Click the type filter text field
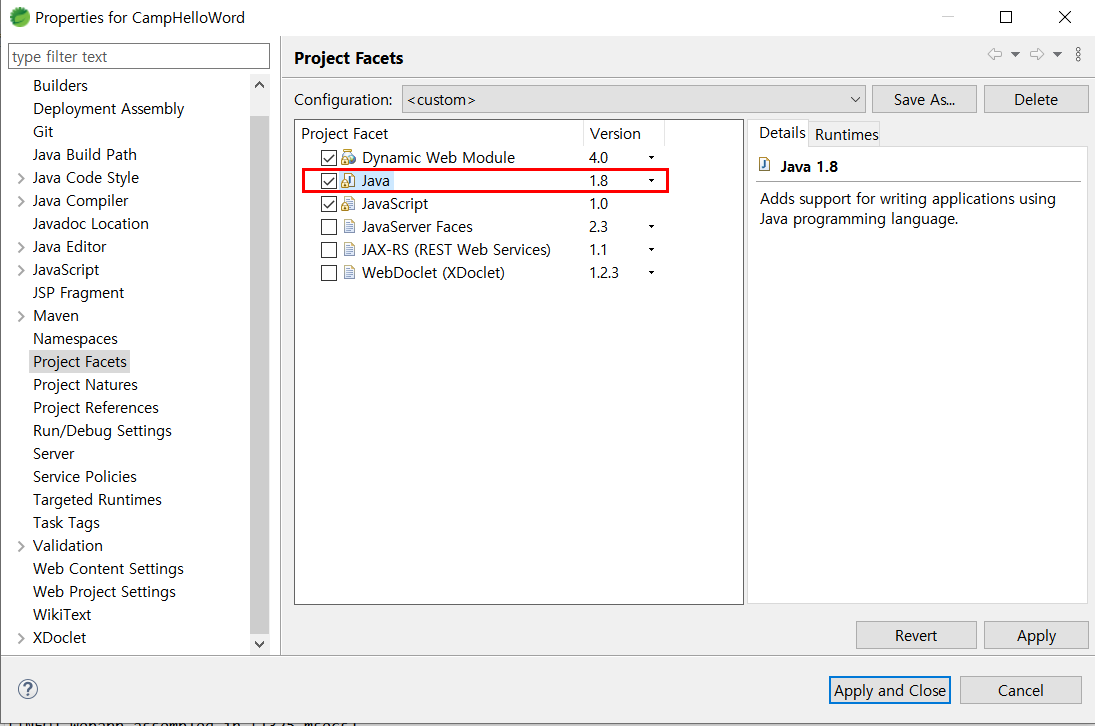 (139, 57)
